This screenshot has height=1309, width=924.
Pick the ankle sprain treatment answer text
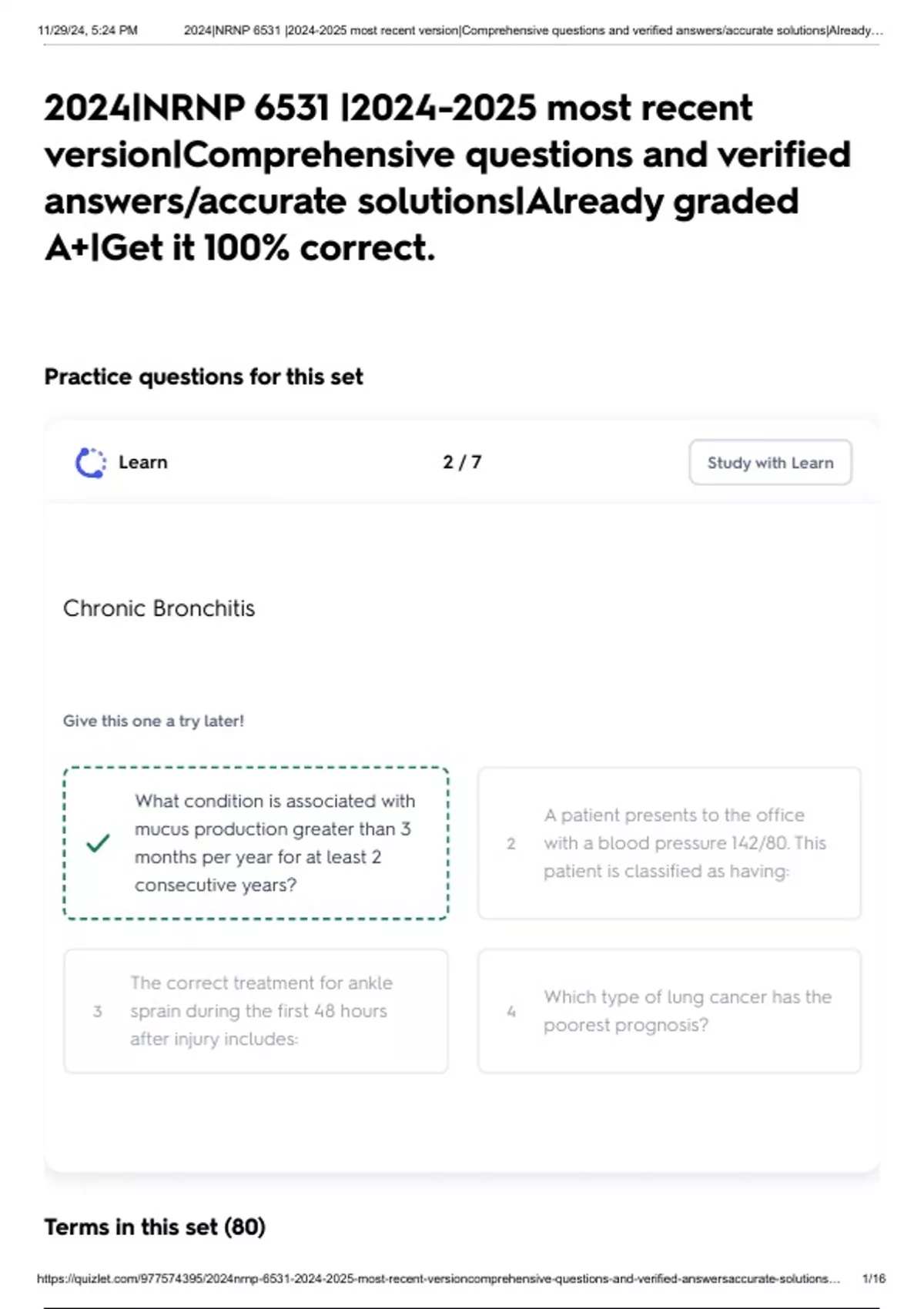pos(261,1011)
